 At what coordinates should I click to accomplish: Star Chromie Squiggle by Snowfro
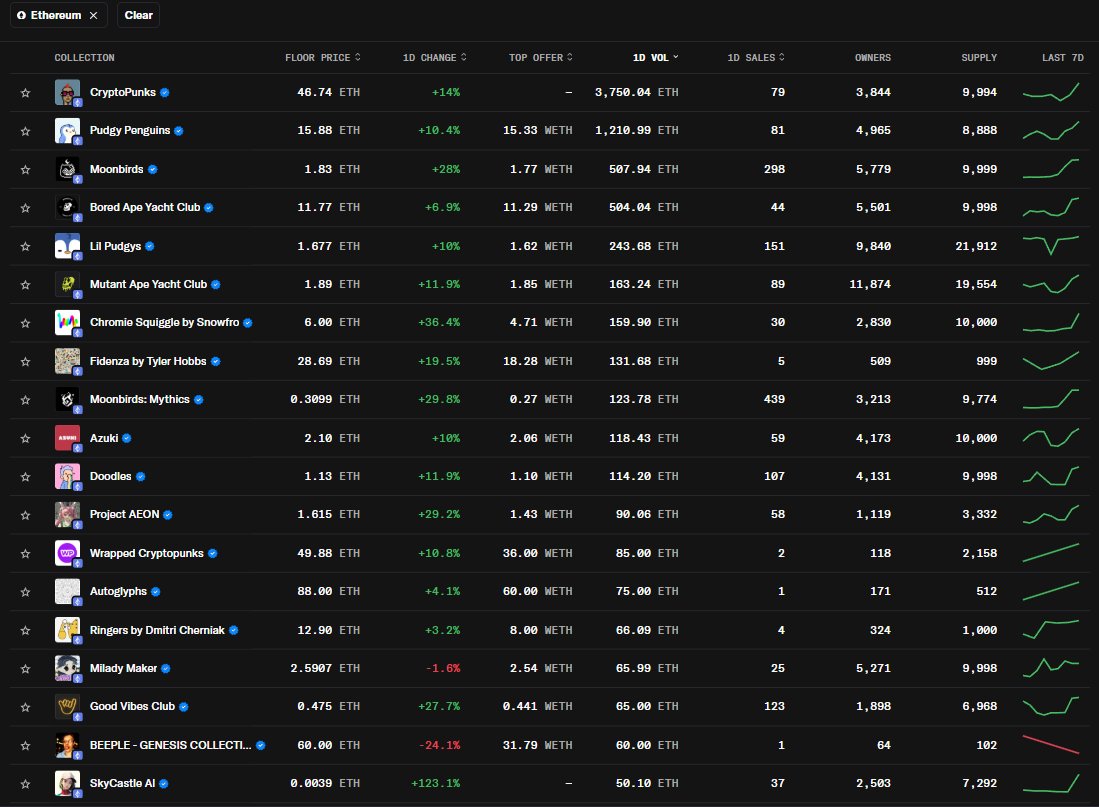pos(25,323)
